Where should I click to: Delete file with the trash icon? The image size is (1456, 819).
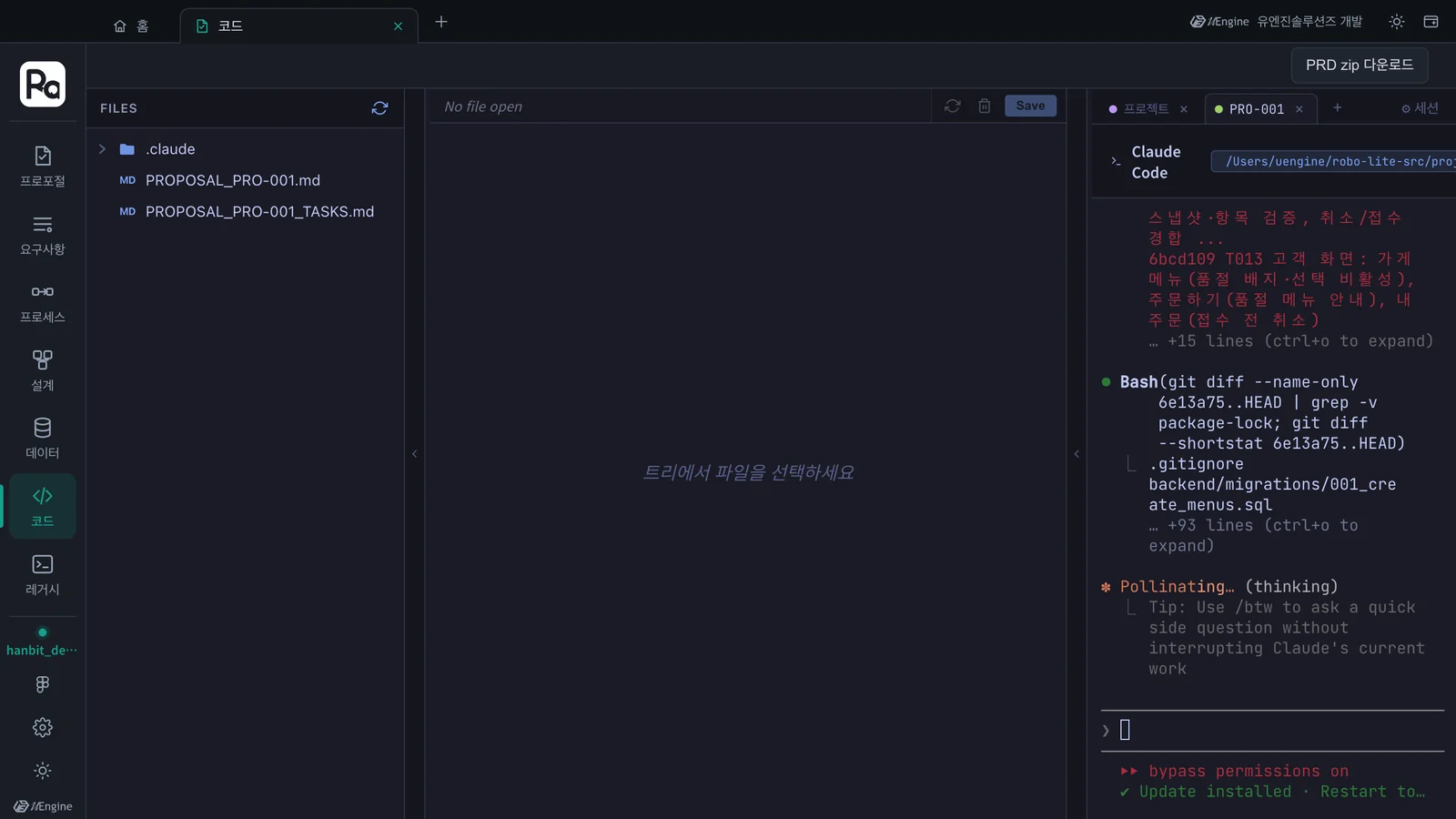985,106
